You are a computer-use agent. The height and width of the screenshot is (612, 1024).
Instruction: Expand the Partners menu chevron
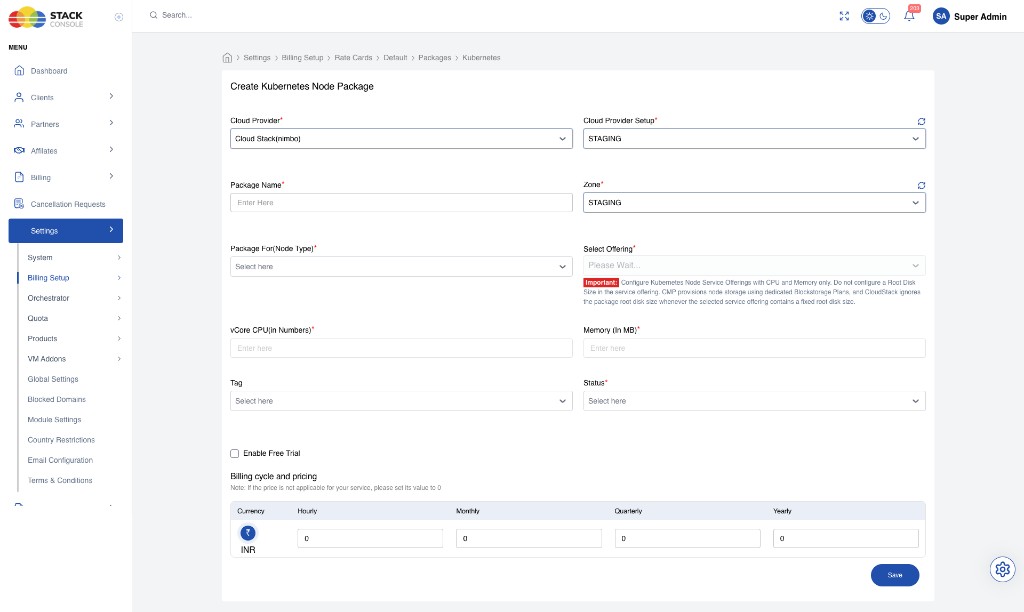click(x=111, y=123)
